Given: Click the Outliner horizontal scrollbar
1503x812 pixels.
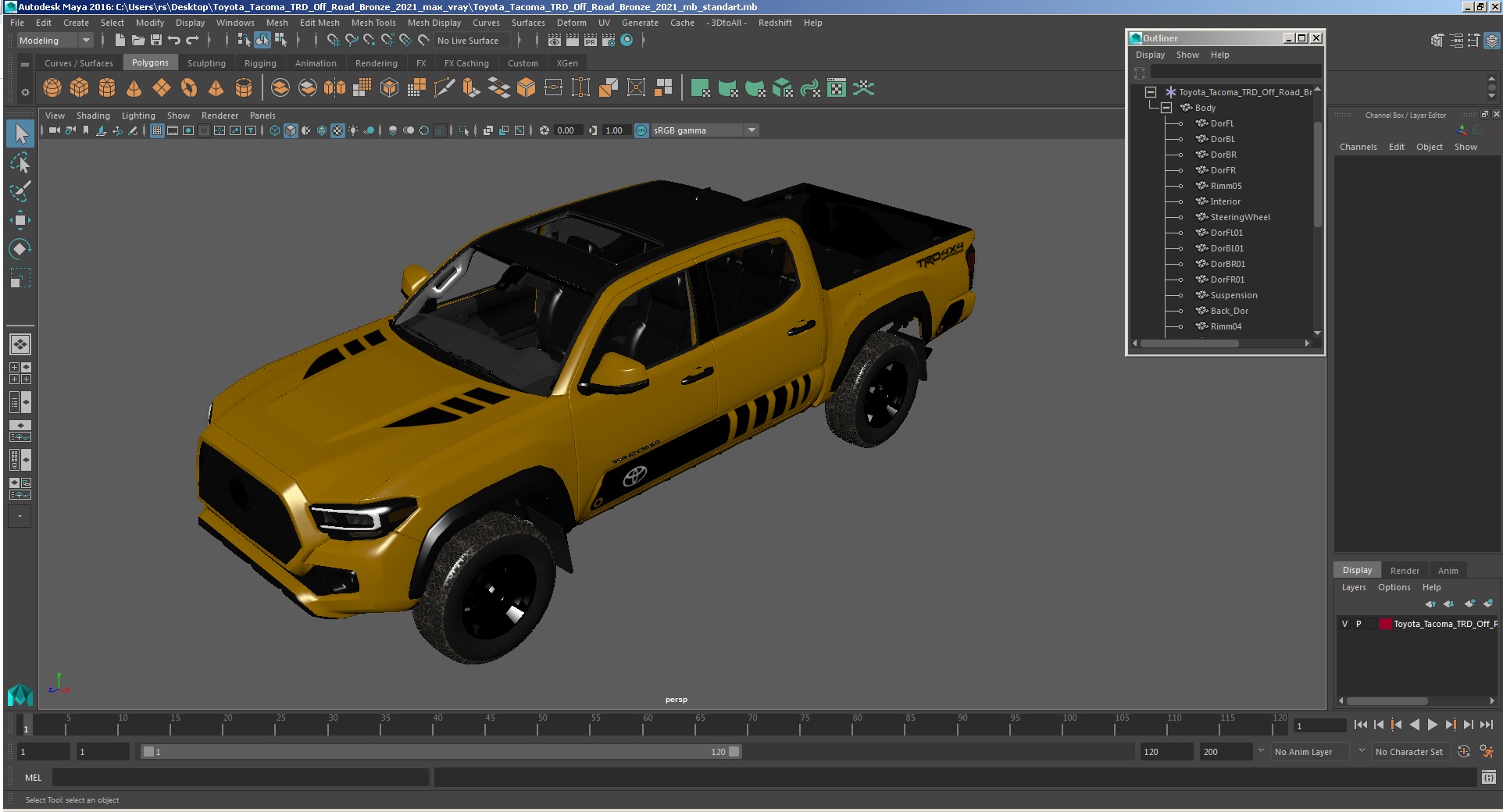Looking at the screenshot, I should coord(1189,344).
